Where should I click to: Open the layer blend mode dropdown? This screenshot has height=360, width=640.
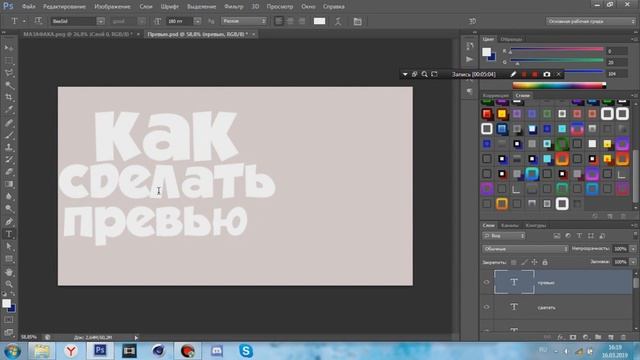coord(525,249)
